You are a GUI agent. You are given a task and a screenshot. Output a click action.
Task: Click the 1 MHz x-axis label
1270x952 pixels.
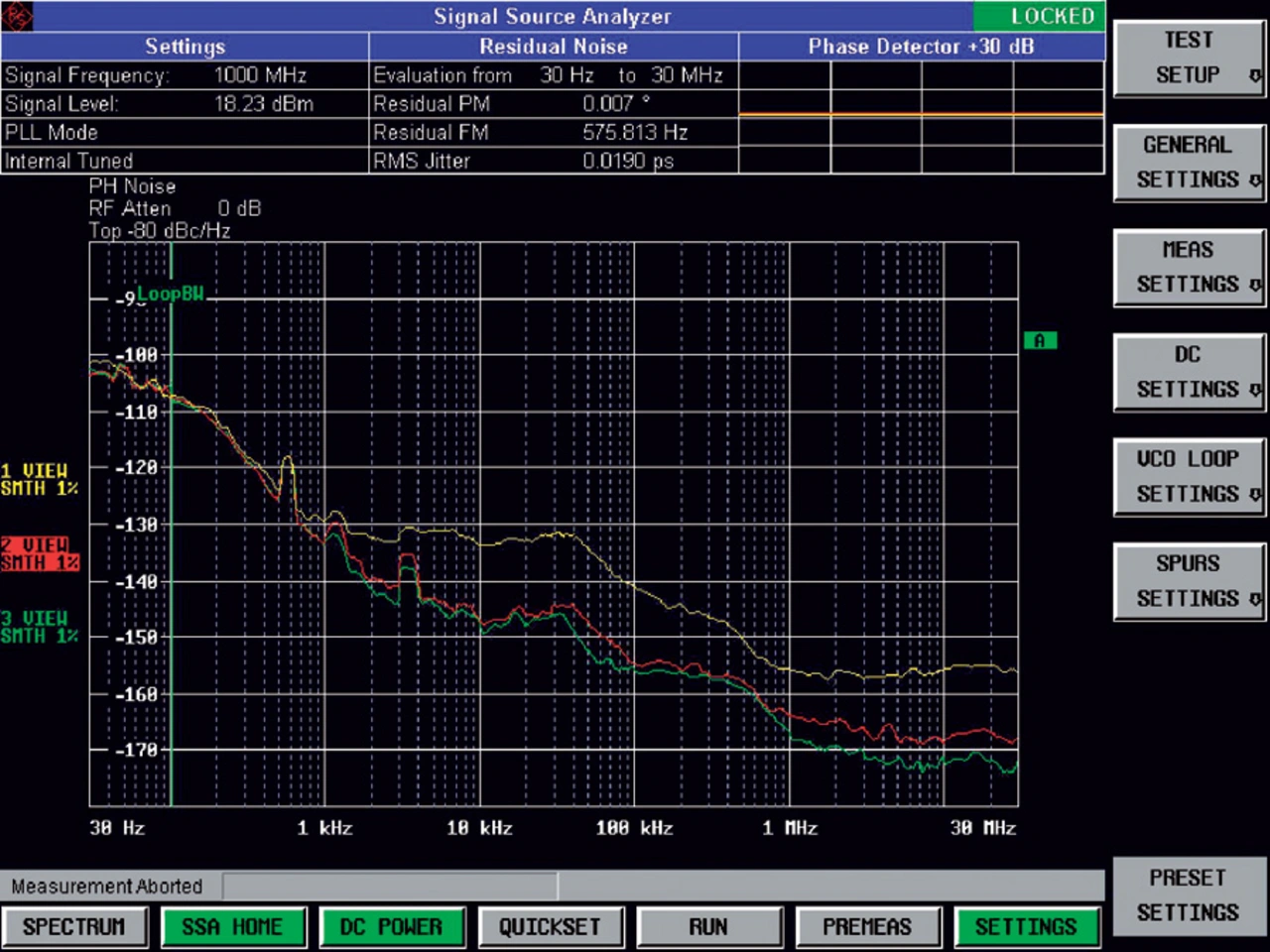click(x=790, y=828)
